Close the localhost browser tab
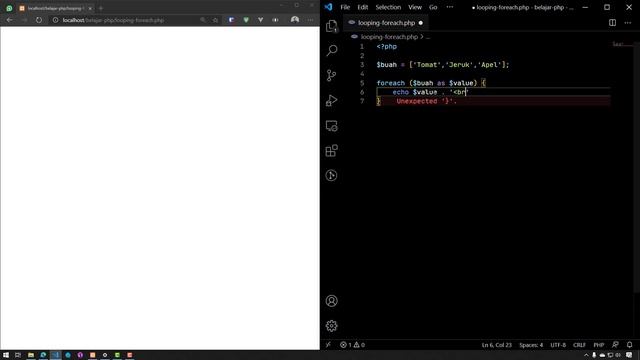Screen dimensions: 640x360 coord(90,8)
